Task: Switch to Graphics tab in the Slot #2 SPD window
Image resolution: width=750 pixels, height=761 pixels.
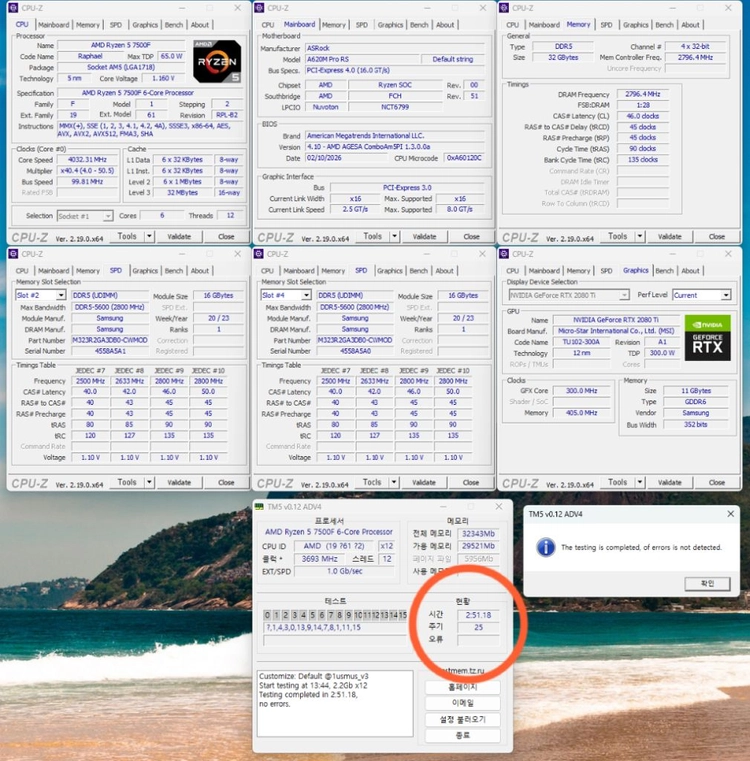Action: pyautogui.click(x=145, y=271)
